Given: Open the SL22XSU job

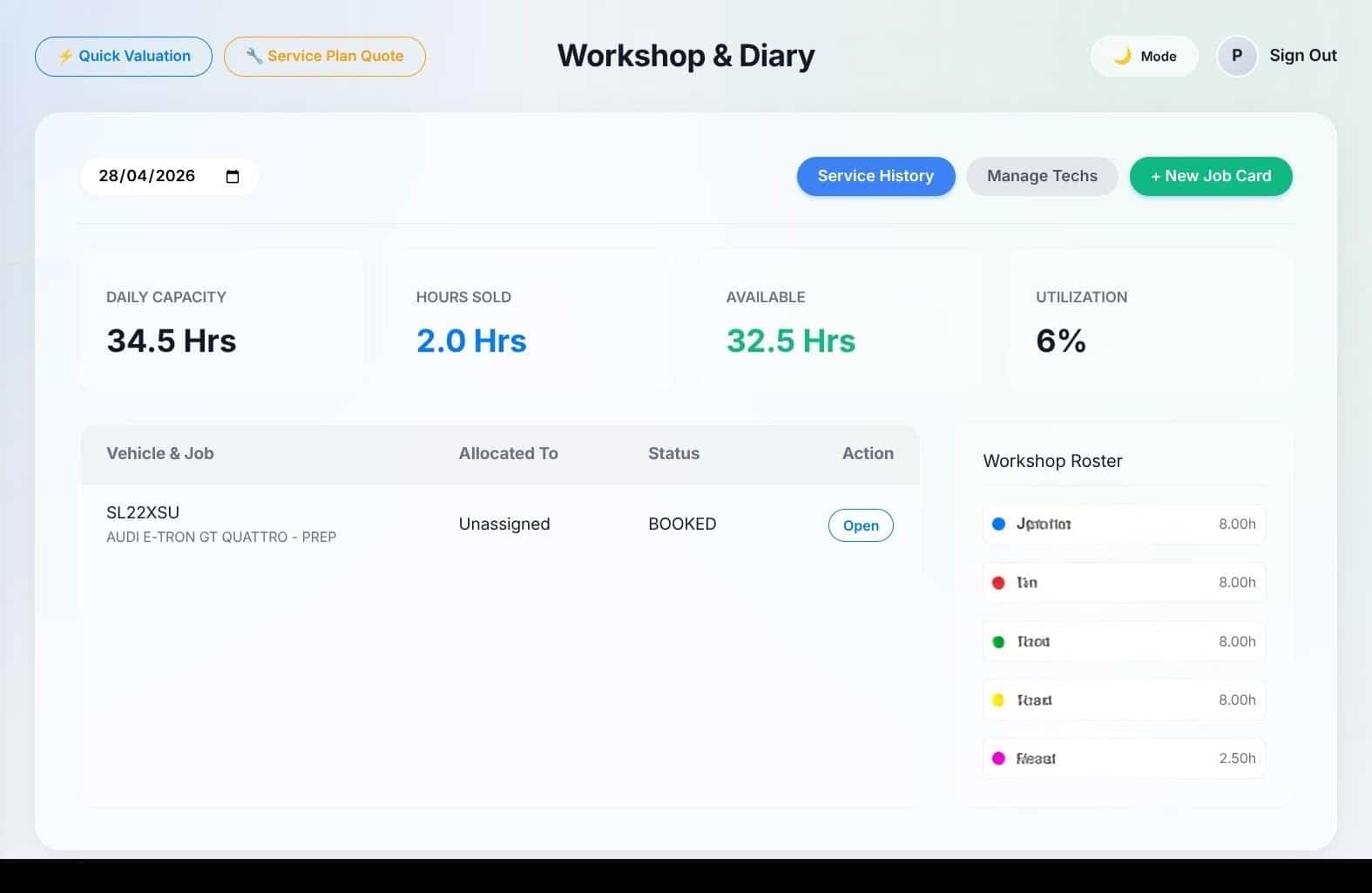Looking at the screenshot, I should [861, 525].
